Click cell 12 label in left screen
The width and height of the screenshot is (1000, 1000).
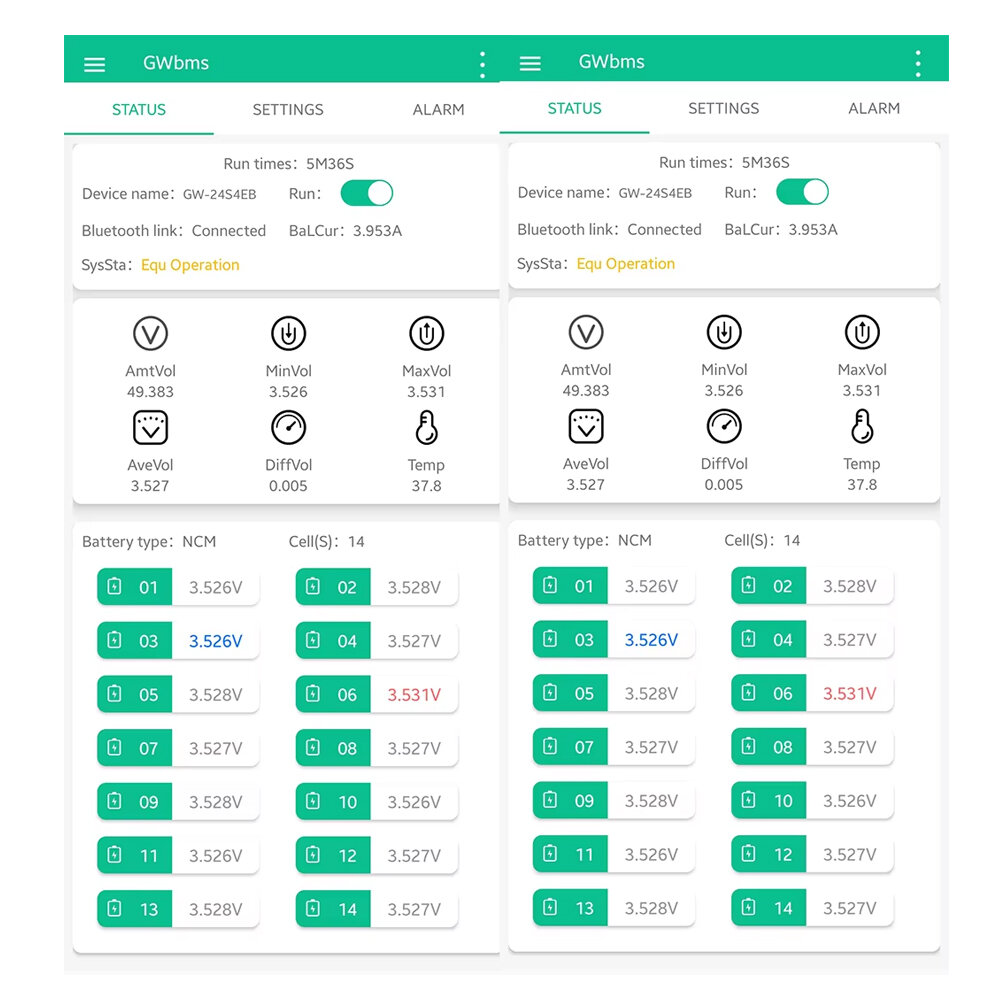pyautogui.click(x=348, y=855)
